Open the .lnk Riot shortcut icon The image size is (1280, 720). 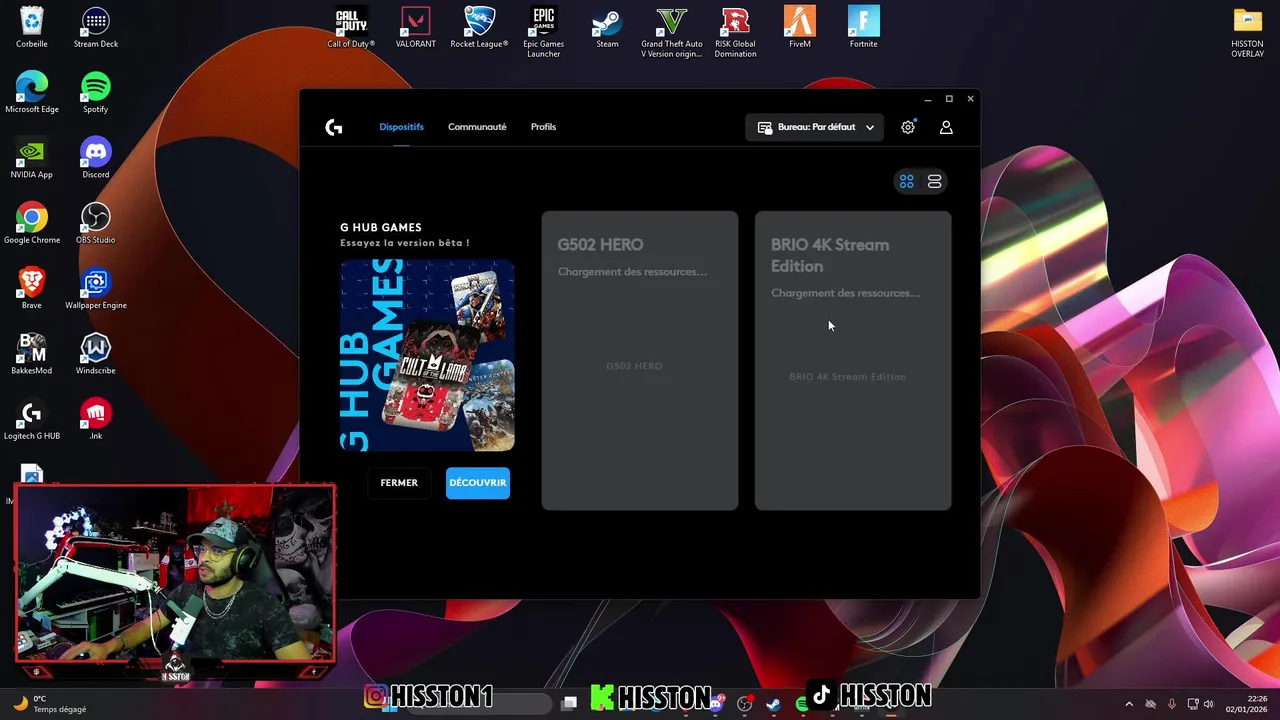[96, 419]
